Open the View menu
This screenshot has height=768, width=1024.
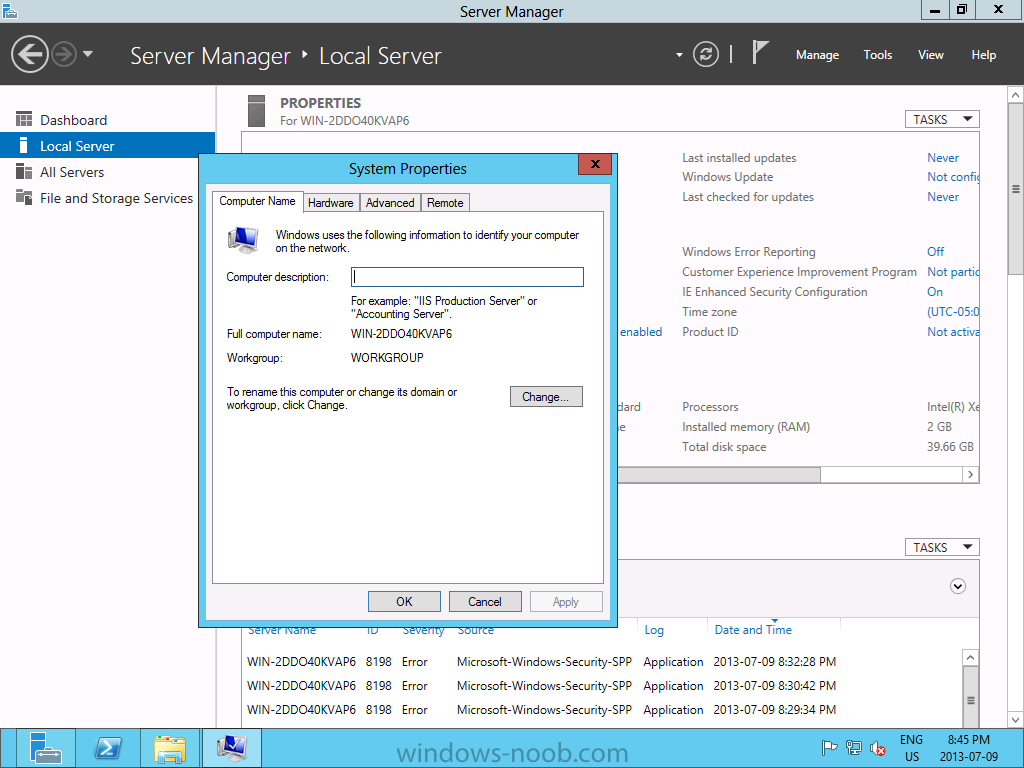[931, 55]
